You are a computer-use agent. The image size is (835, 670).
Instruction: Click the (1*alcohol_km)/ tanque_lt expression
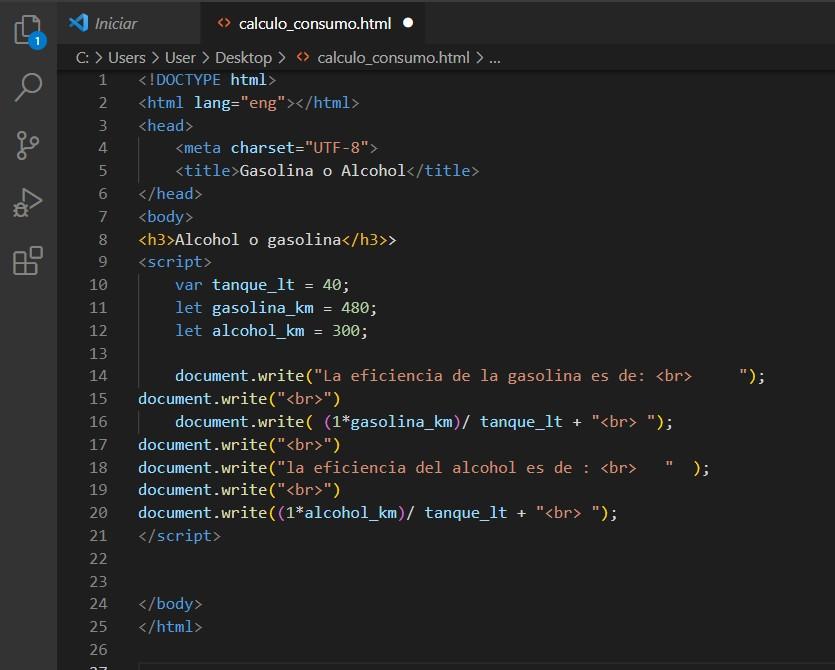[392, 513]
